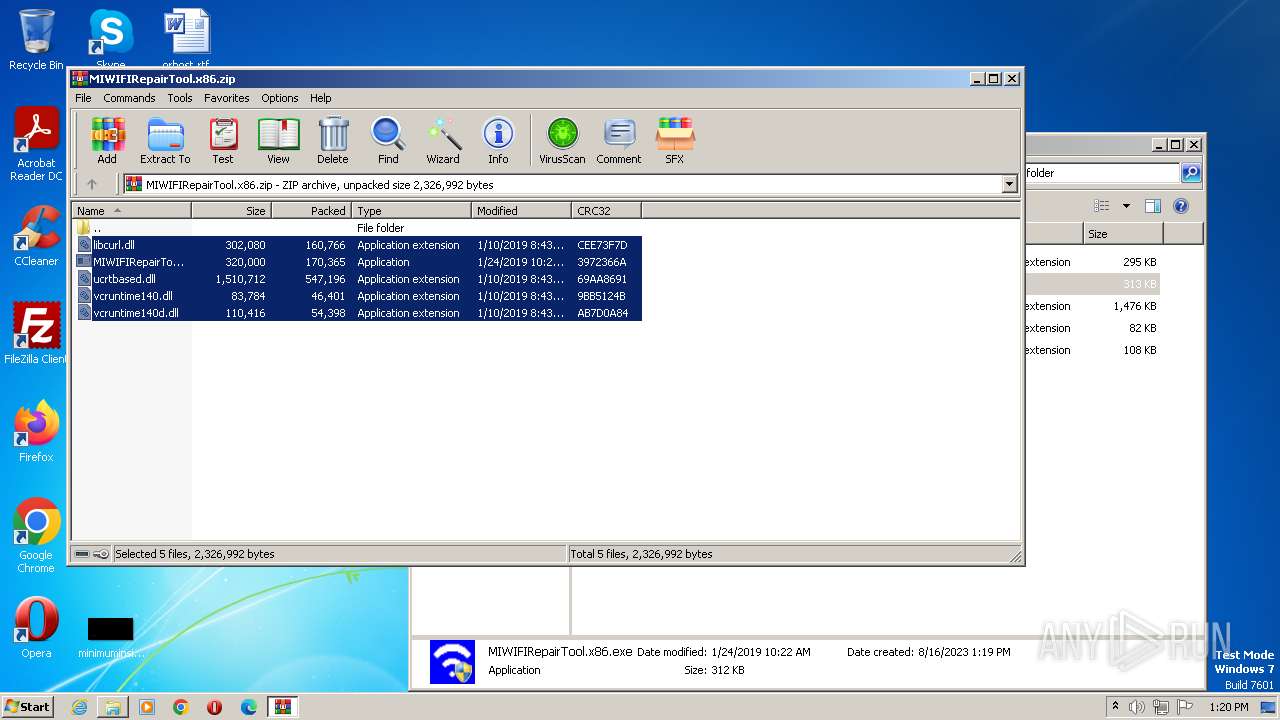Viewport: 1280px width, 720px height.
Task: Sort files by Size column in WinRAR
Action: (x=231, y=210)
